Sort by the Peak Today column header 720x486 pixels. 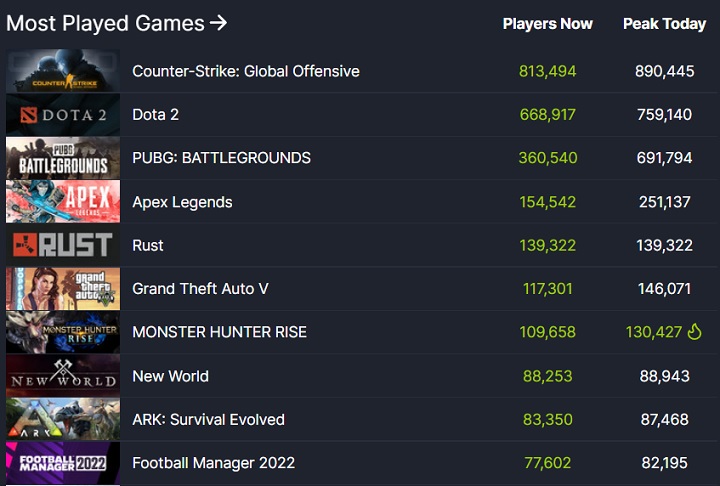[664, 24]
